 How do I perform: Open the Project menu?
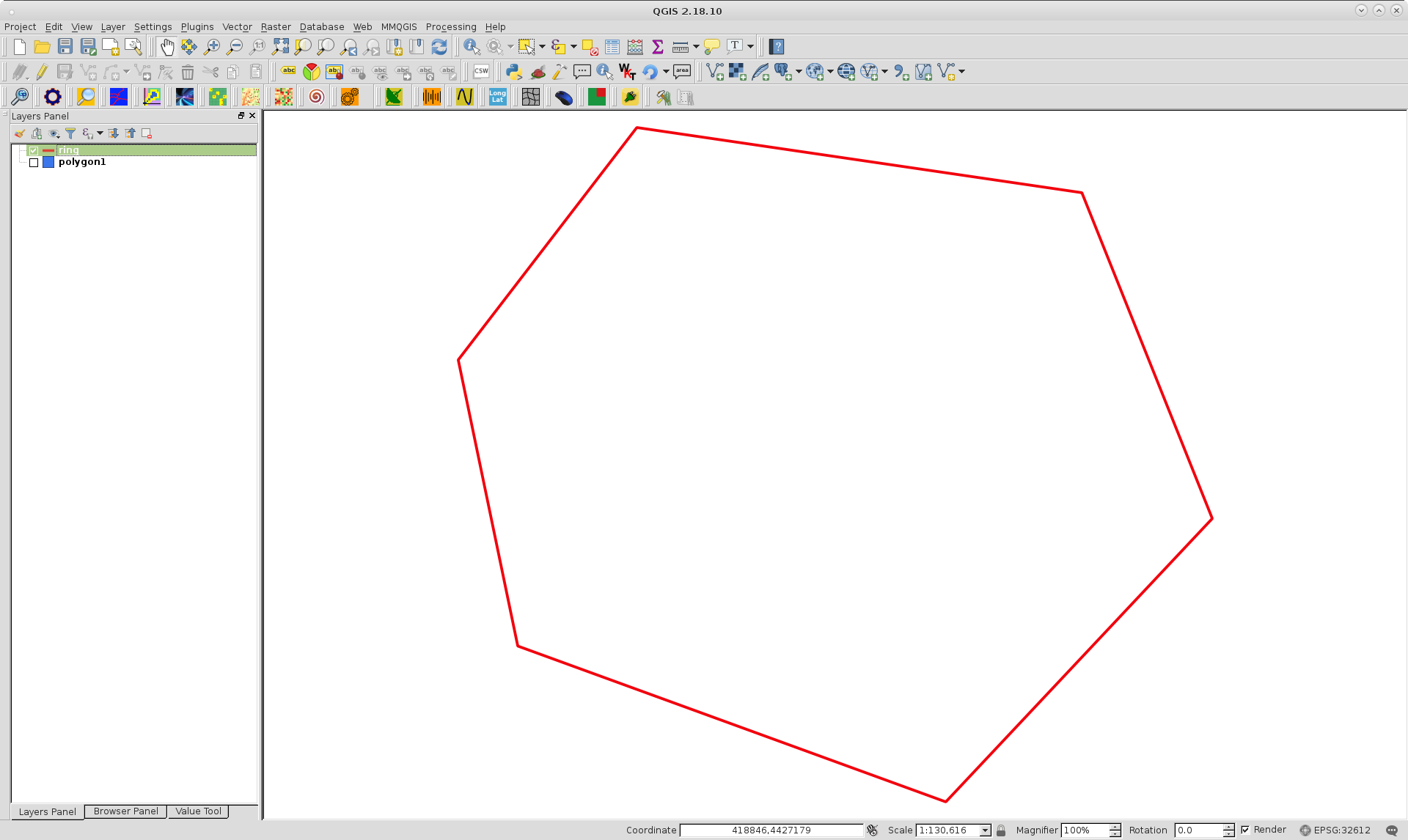[20, 27]
